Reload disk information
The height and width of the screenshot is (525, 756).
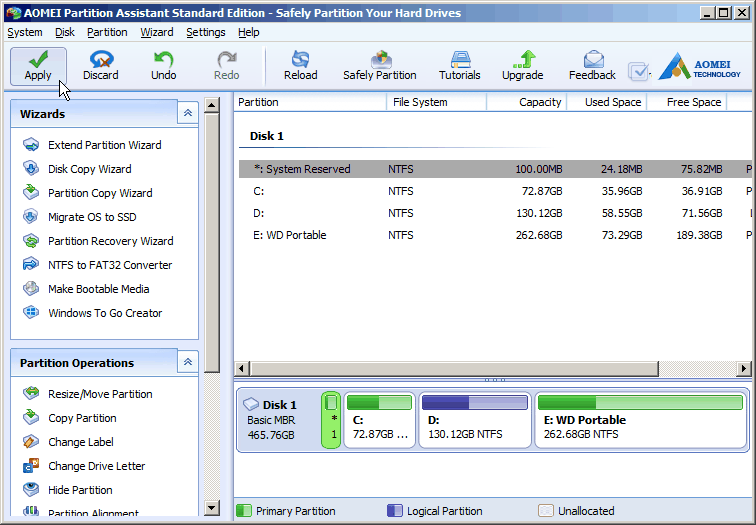pyautogui.click(x=300, y=66)
